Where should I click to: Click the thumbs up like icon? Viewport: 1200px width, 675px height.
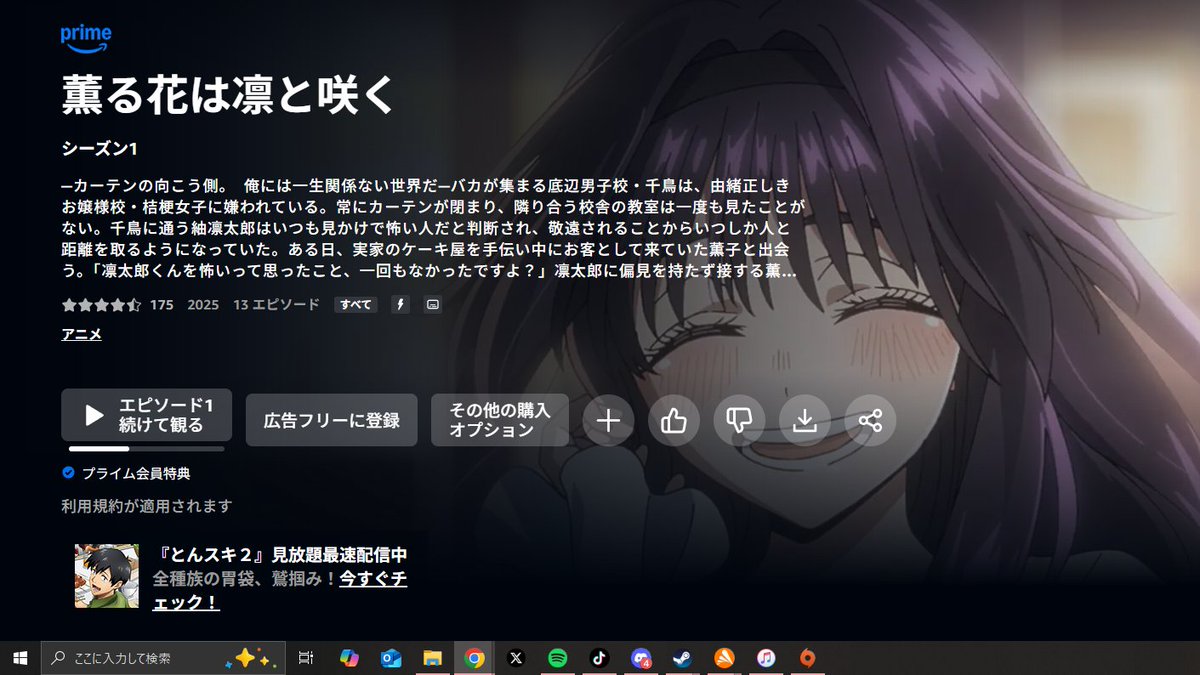tap(674, 420)
